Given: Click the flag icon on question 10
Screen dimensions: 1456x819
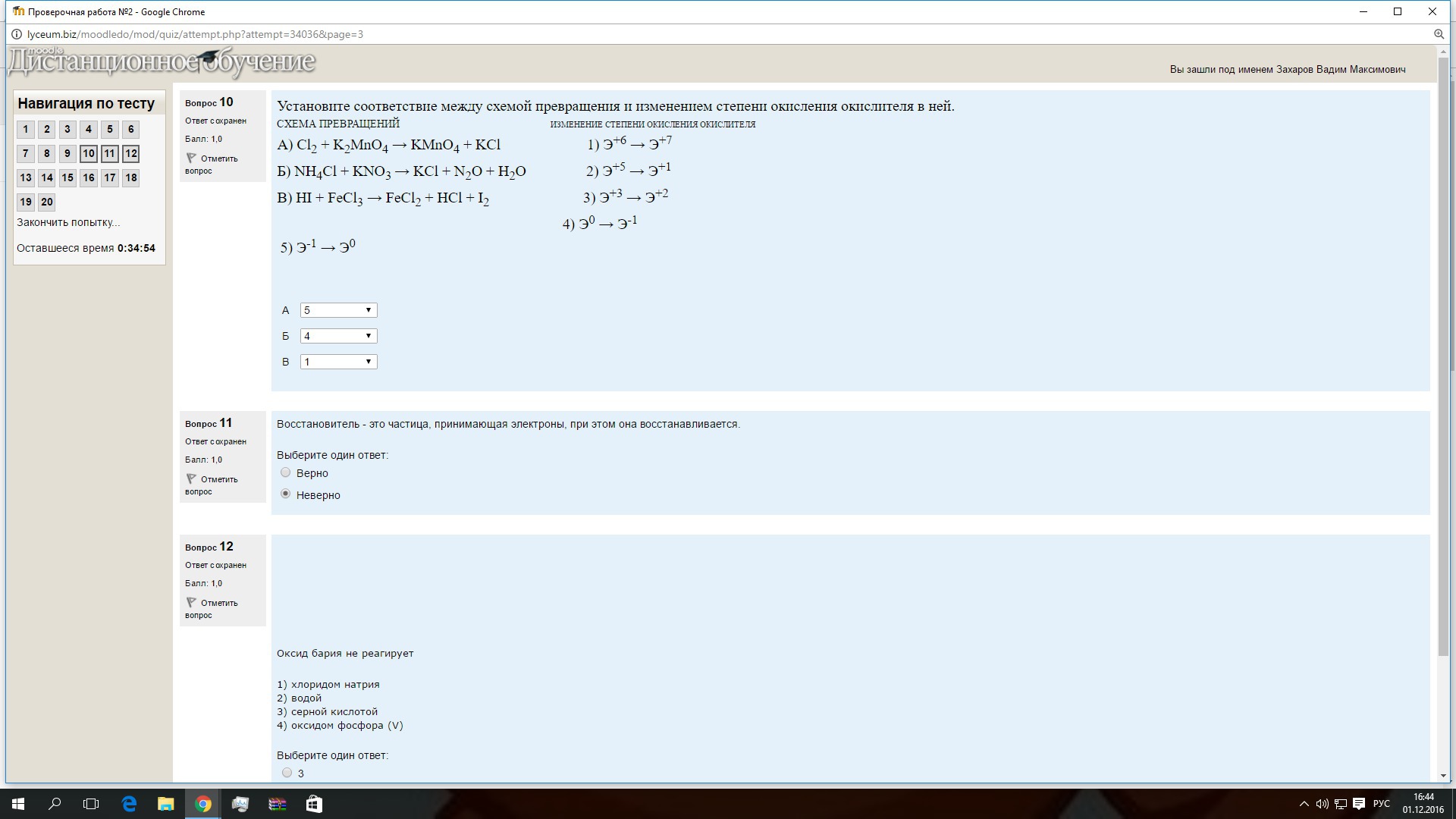Looking at the screenshot, I should click(x=191, y=158).
